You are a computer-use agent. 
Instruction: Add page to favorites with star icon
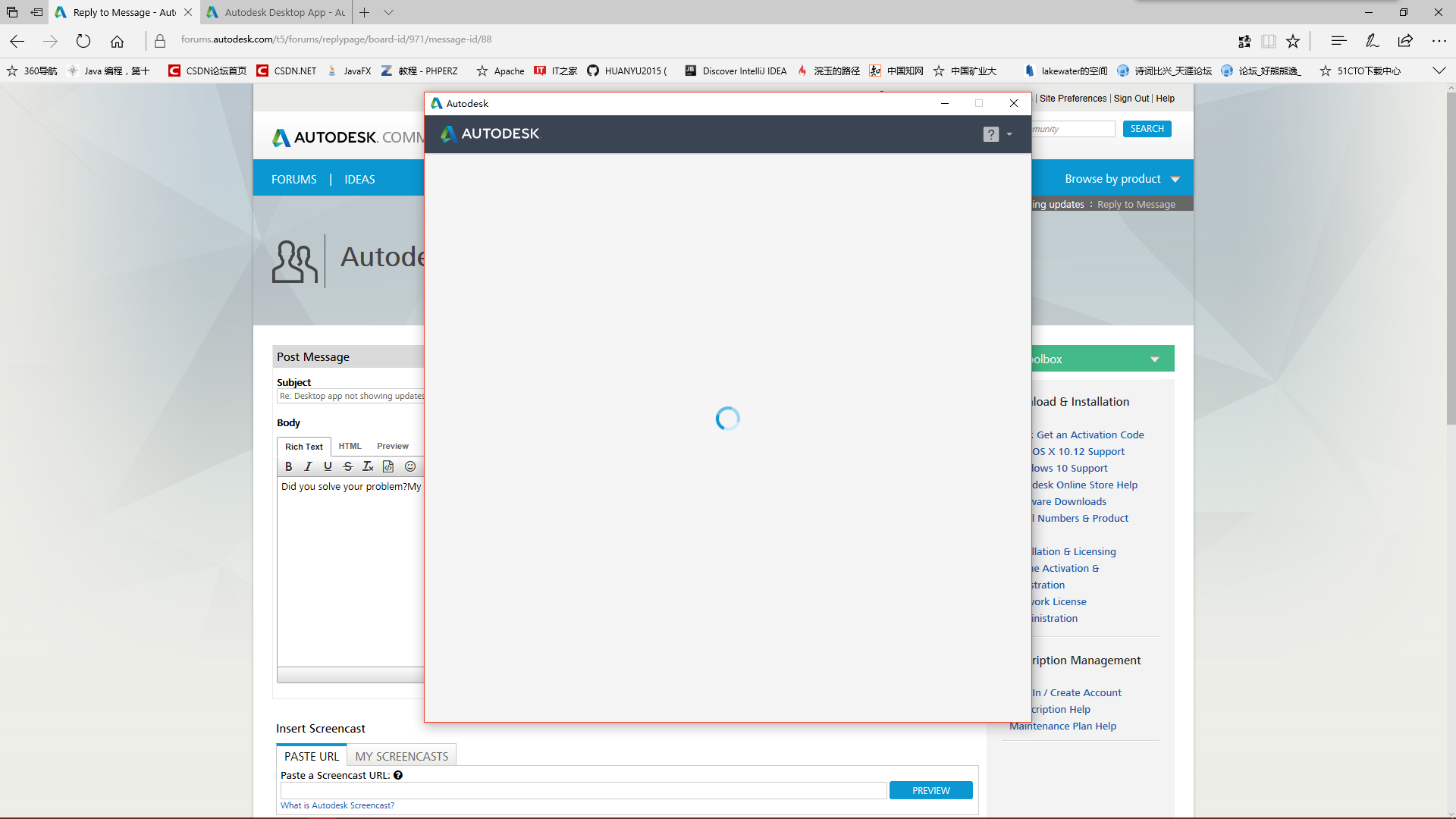(x=1293, y=41)
